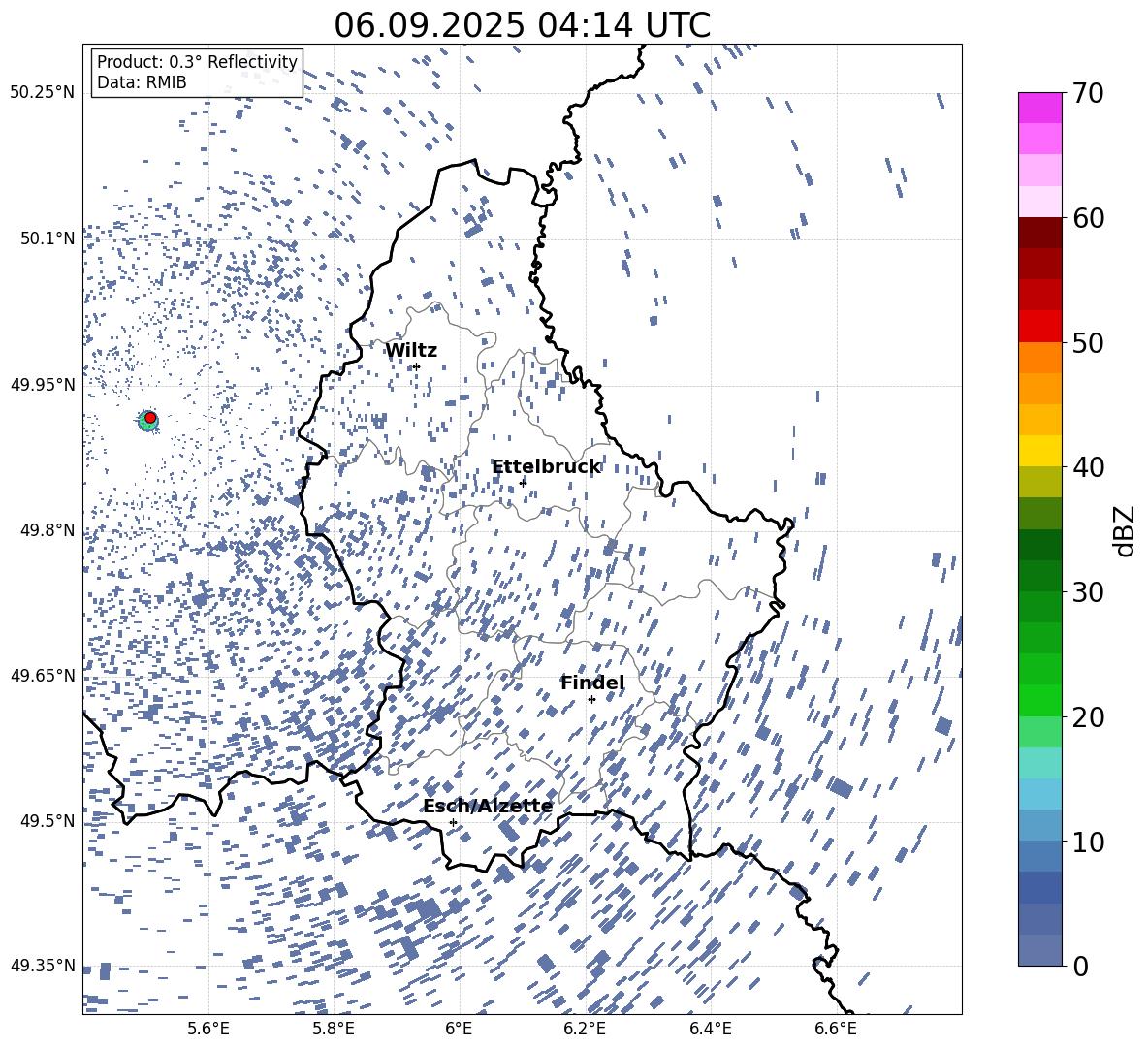Click the 'Data: RMIB' label
The height and width of the screenshot is (1048, 1148).
click(x=142, y=82)
